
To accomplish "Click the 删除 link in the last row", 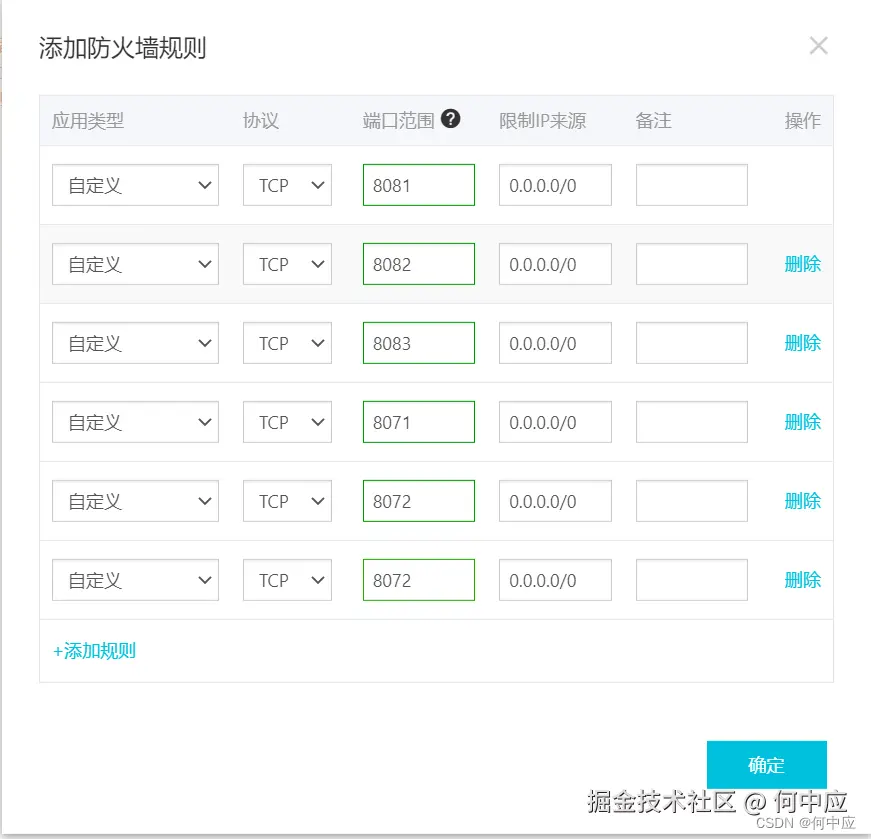I will pyautogui.click(x=803, y=579).
